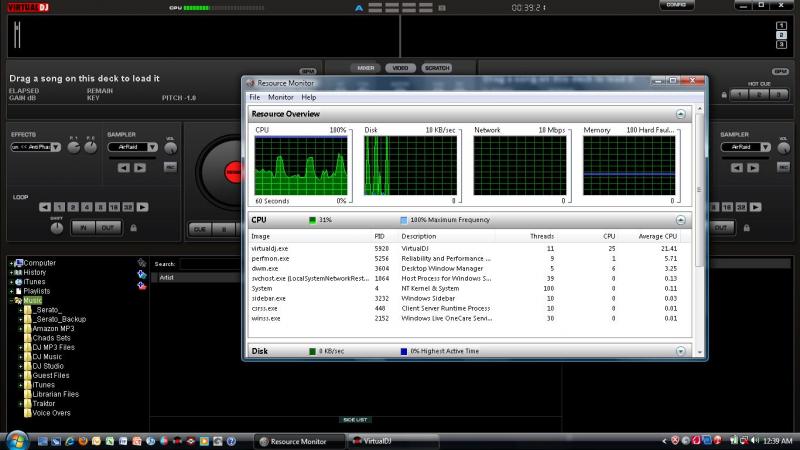The height and width of the screenshot is (450, 800).
Task: Adjust the left deck effect P.1 knob
Action: (74, 148)
